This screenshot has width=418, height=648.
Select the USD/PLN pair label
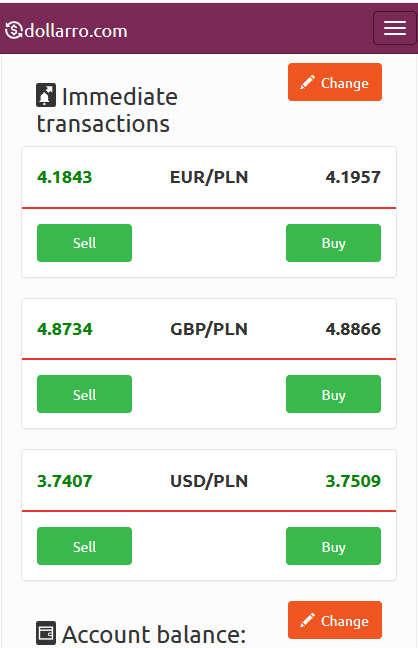[x=209, y=481]
